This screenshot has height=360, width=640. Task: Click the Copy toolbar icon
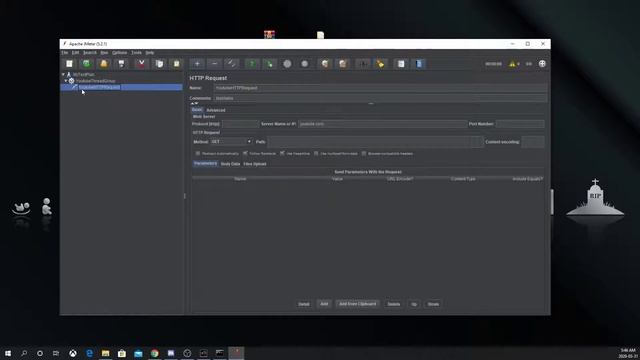tap(159, 64)
